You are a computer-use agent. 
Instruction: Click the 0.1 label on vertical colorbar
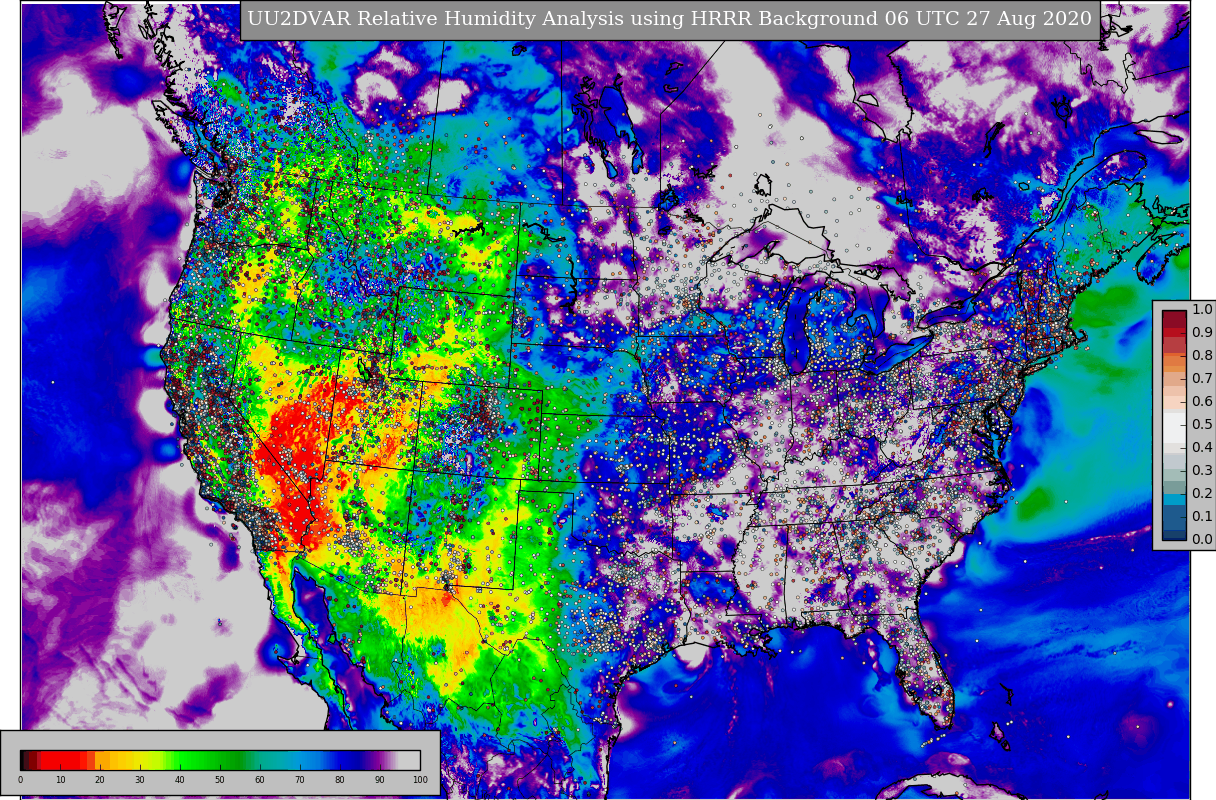coord(1202,517)
